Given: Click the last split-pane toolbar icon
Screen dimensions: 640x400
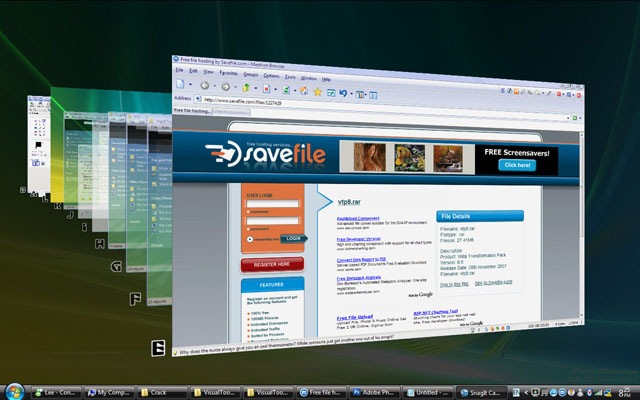Looking at the screenshot, I should pos(373,95).
